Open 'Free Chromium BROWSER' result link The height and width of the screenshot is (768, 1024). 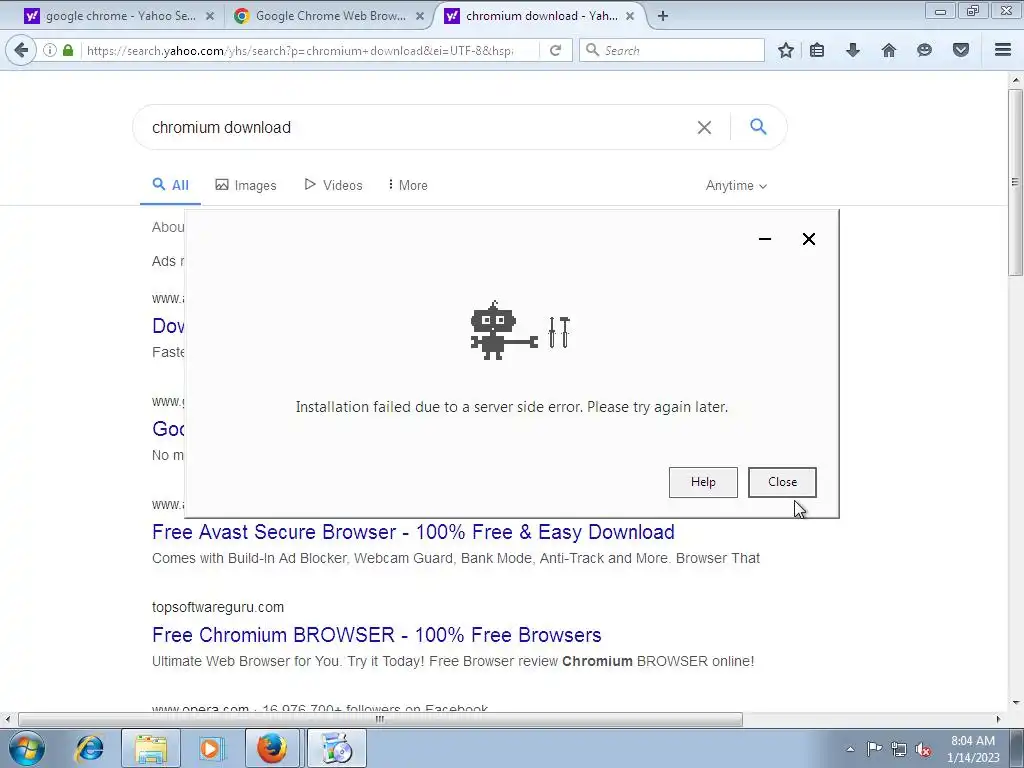click(377, 635)
